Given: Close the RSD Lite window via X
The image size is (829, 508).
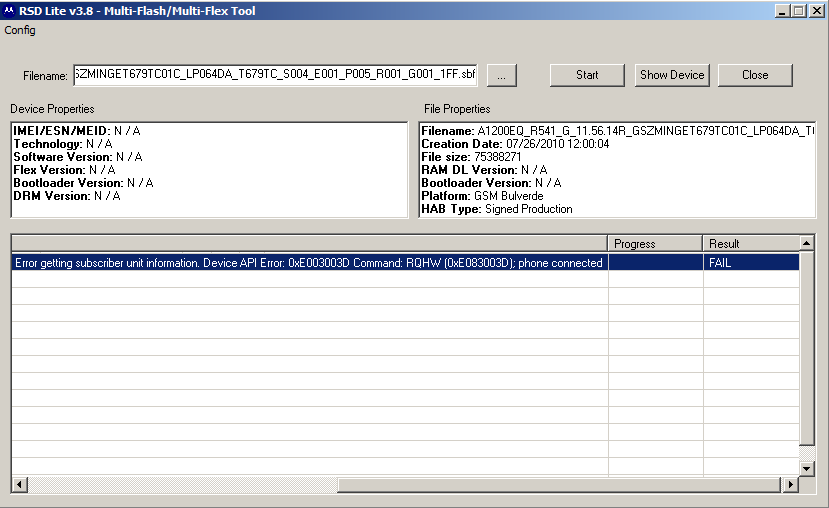Looking at the screenshot, I should 816,11.
